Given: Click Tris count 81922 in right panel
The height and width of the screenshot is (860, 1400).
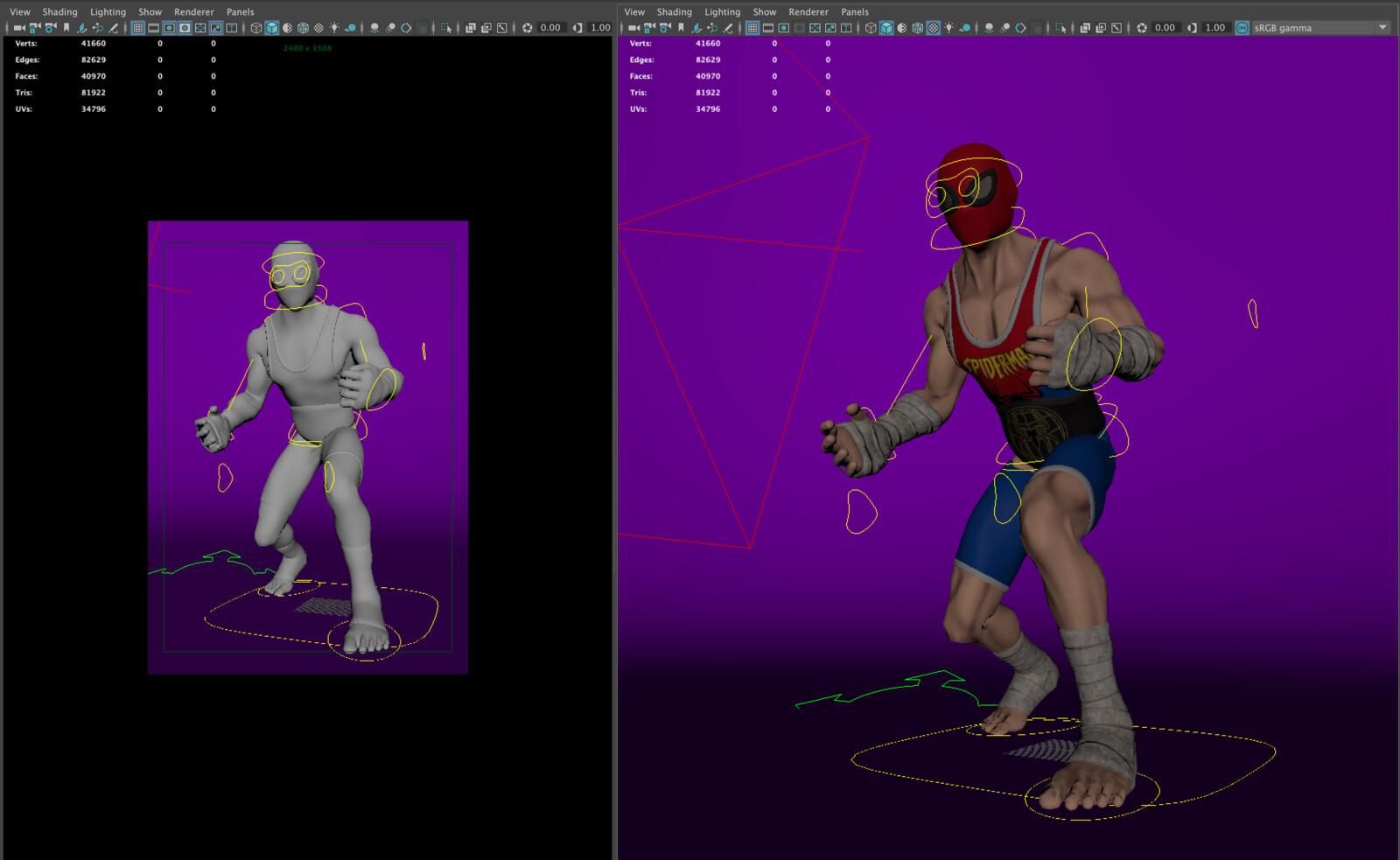Looking at the screenshot, I should coord(708,93).
